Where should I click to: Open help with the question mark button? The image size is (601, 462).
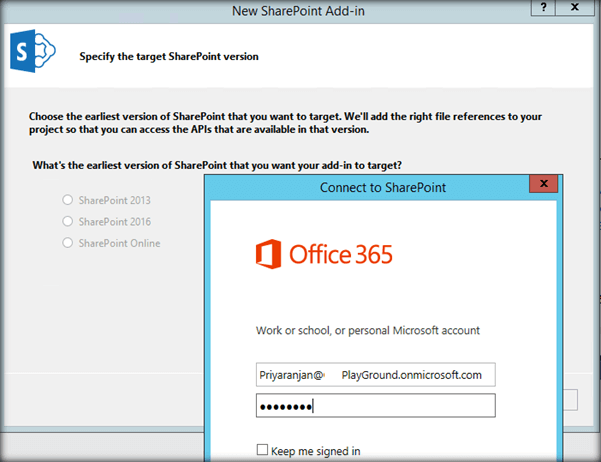point(545,9)
